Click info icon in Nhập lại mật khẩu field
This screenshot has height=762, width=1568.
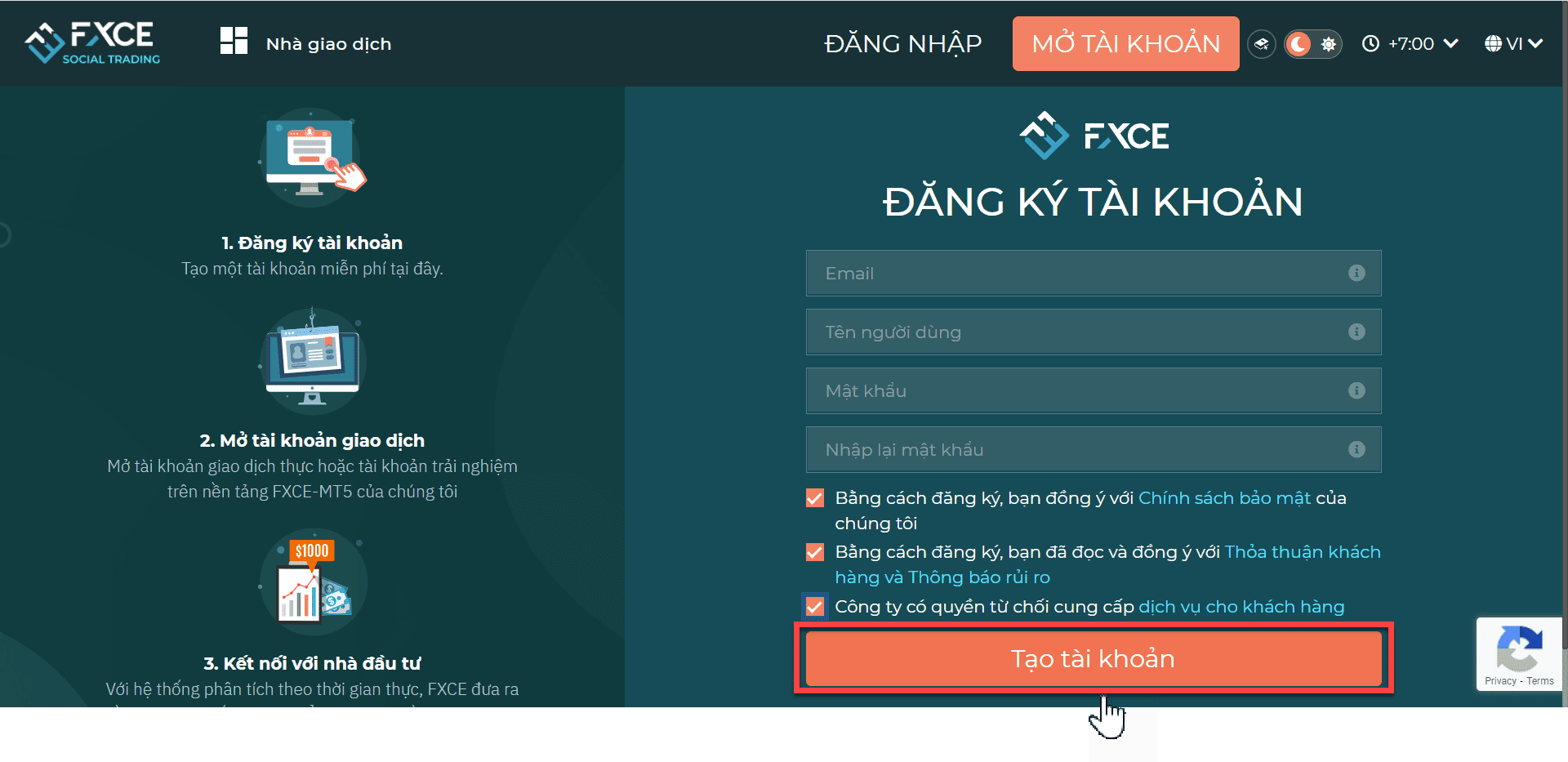1356,449
